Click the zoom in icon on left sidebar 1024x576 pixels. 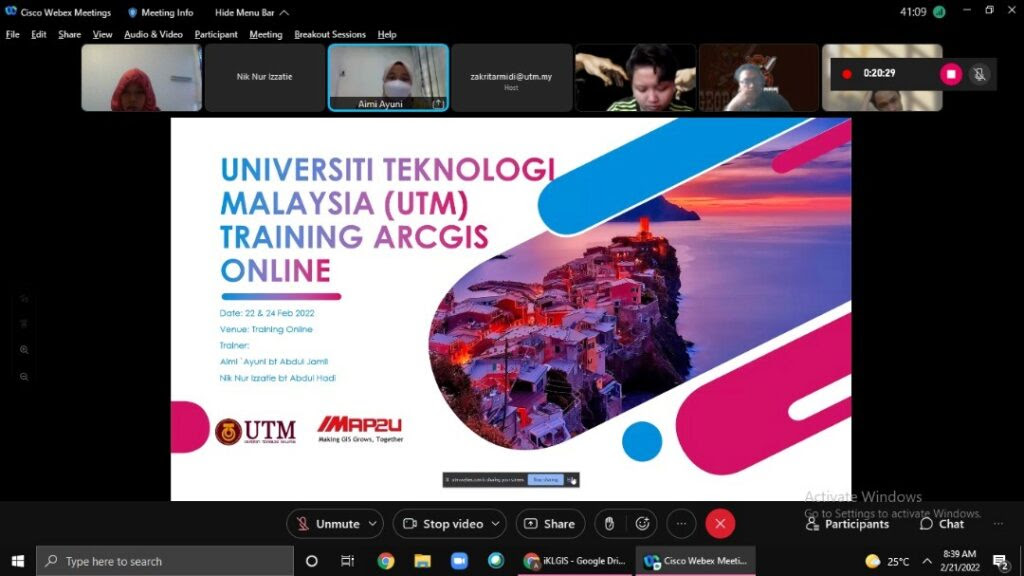23,351
